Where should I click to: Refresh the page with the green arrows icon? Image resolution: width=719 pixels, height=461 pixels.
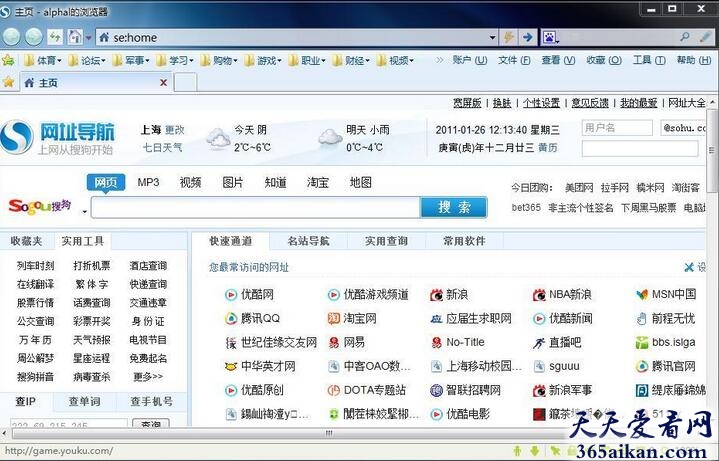(x=55, y=37)
